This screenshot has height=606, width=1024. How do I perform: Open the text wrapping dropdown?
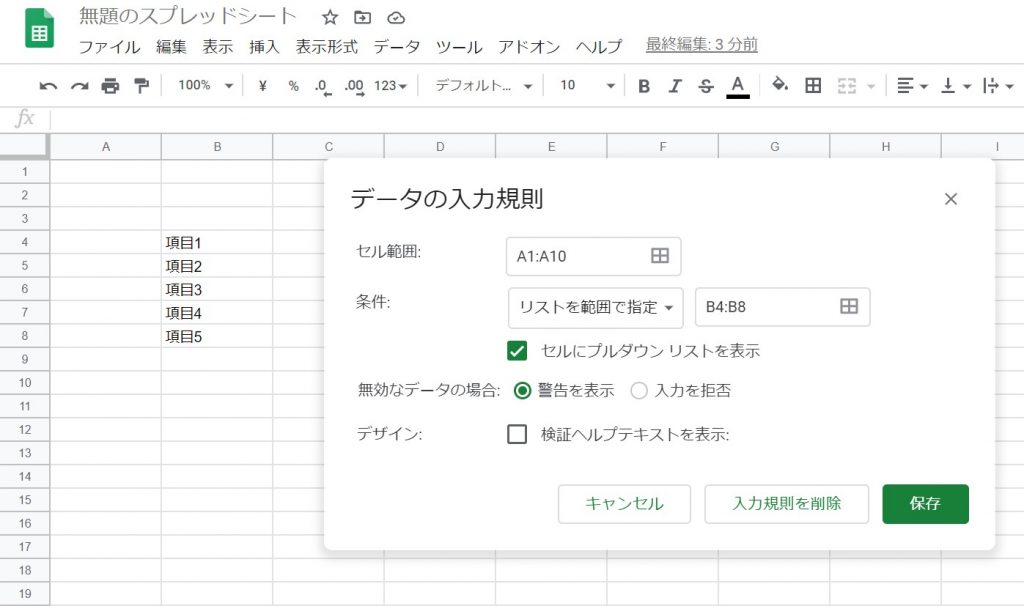click(x=998, y=86)
